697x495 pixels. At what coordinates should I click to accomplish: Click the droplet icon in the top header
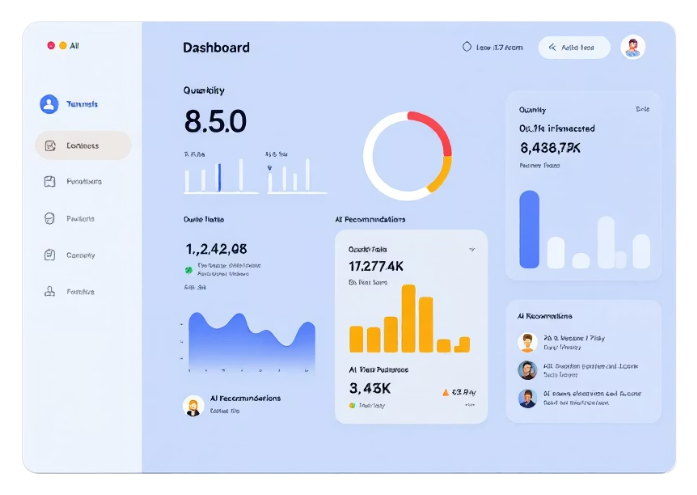coord(466,47)
